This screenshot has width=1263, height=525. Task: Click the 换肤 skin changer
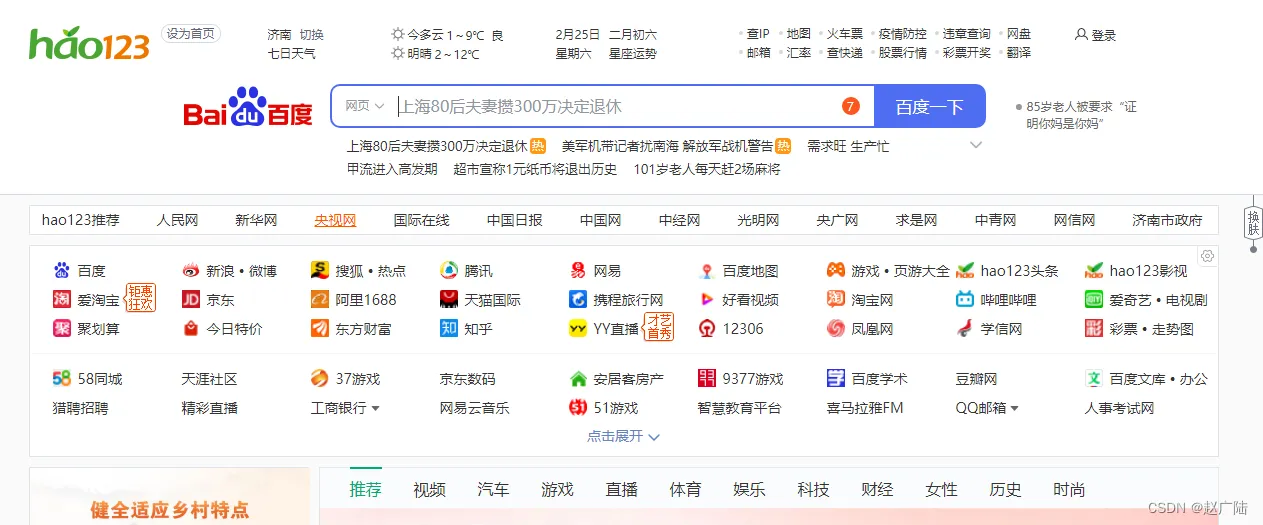(1253, 221)
